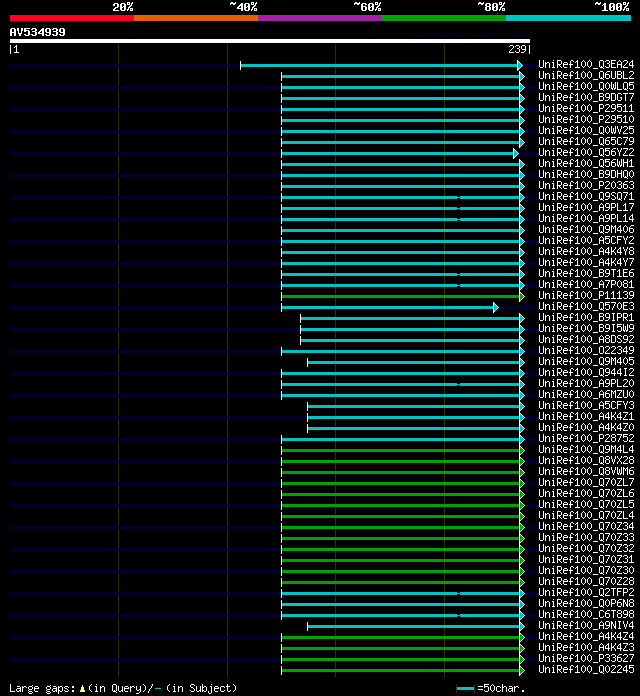Select the UniRef100_Q02245 label
Viewport: 640px width, 696px height.
[586, 669]
